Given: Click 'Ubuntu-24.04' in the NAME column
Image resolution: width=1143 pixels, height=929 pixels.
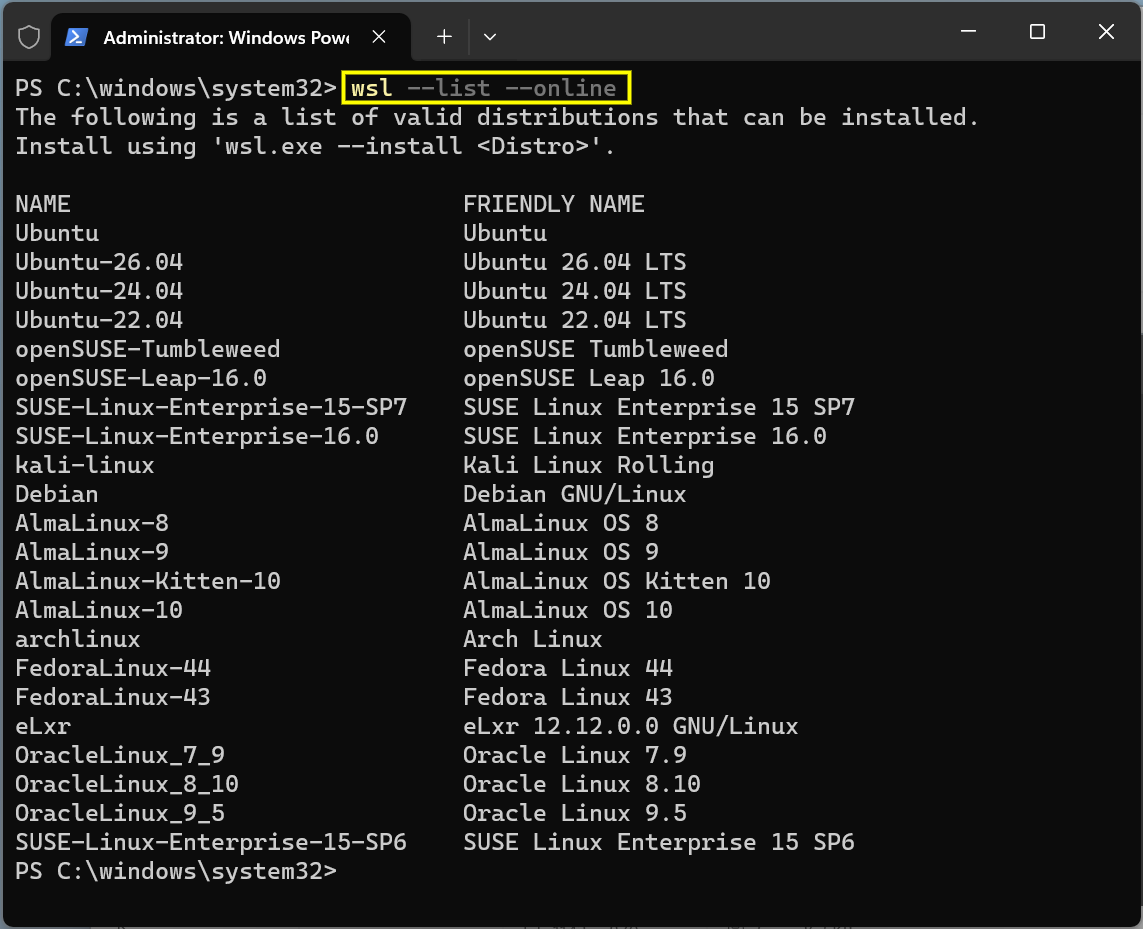Looking at the screenshot, I should pyautogui.click(x=99, y=291).
